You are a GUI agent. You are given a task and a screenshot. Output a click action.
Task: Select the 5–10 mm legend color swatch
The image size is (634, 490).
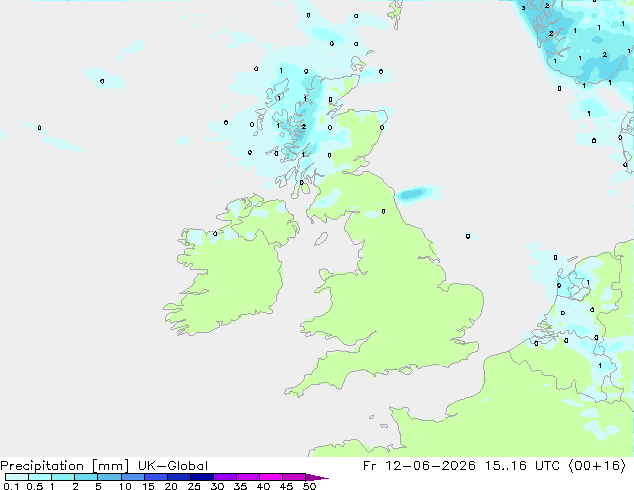(x=109, y=477)
